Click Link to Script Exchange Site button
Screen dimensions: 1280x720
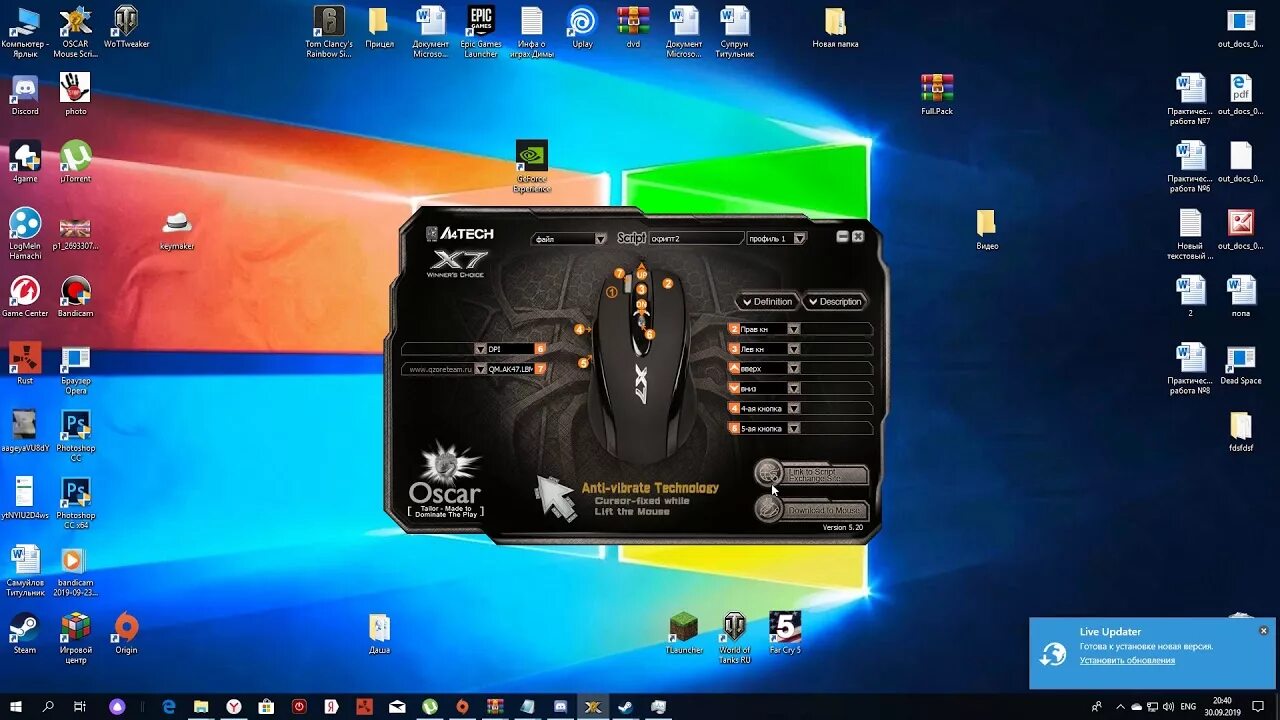[811, 474]
